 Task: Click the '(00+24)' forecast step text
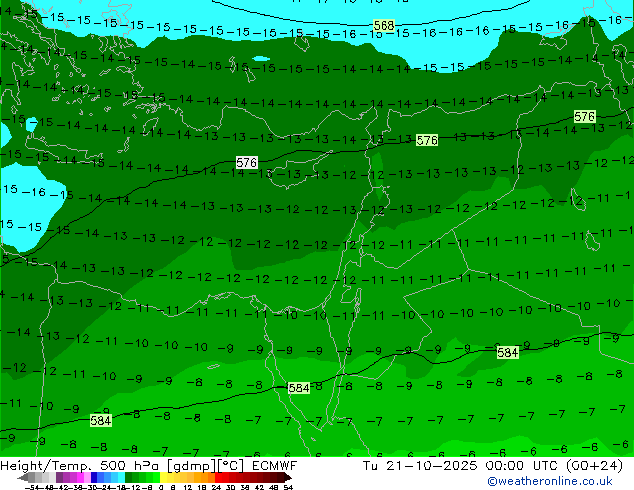pos(594,466)
